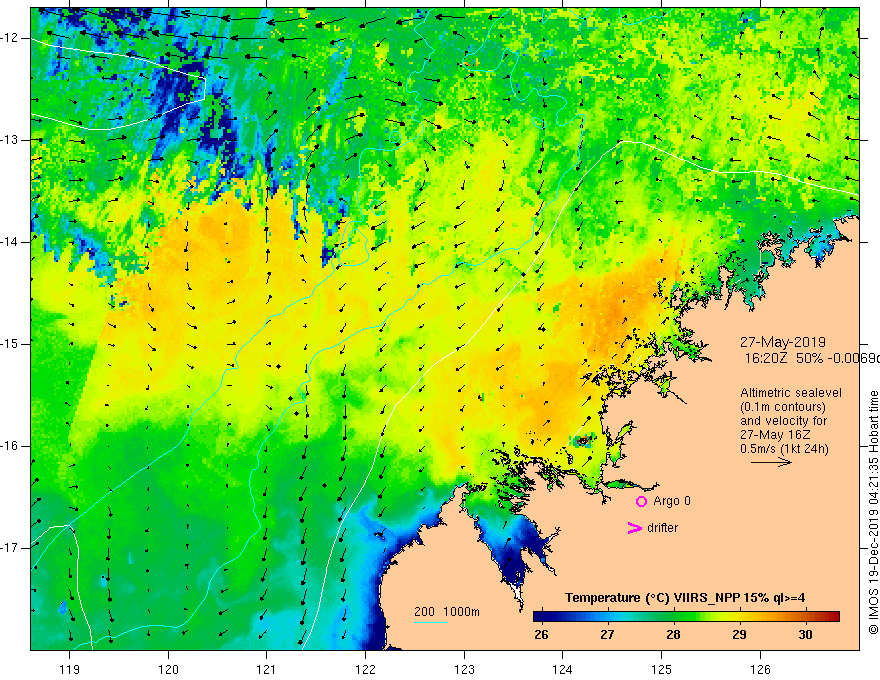This screenshot has width=880, height=680.
Task: Click the latitude label -15
Action: tap(10, 344)
